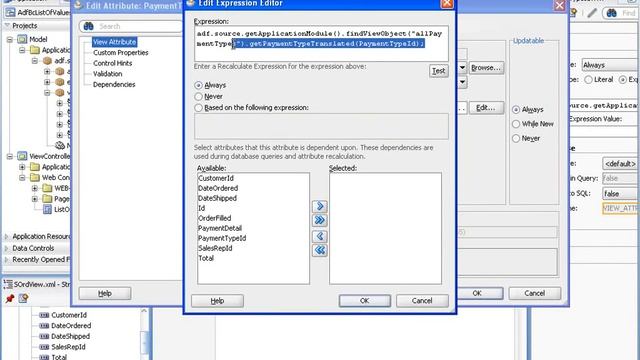Select PaymentTypeId in Available list
This screenshot has height=360, width=640.
pyautogui.click(x=222, y=238)
